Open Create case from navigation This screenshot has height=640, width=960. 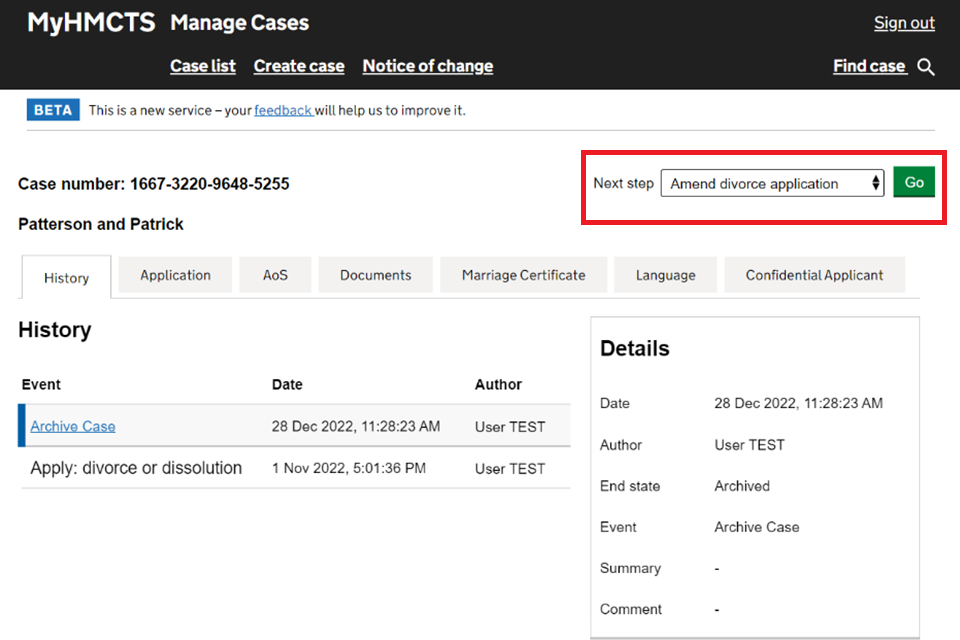pyautogui.click(x=299, y=66)
